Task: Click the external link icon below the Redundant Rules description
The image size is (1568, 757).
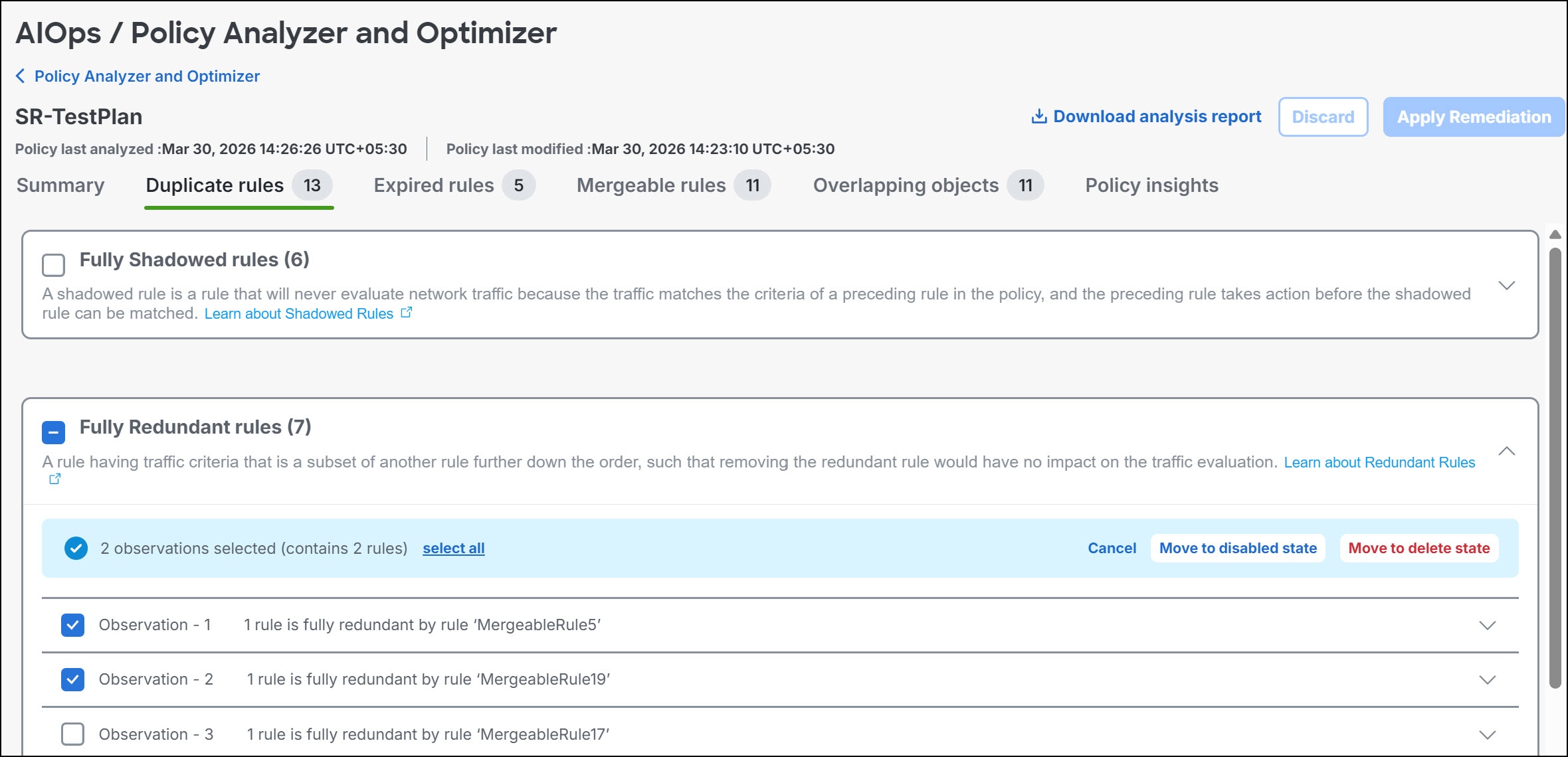Action: (x=55, y=479)
